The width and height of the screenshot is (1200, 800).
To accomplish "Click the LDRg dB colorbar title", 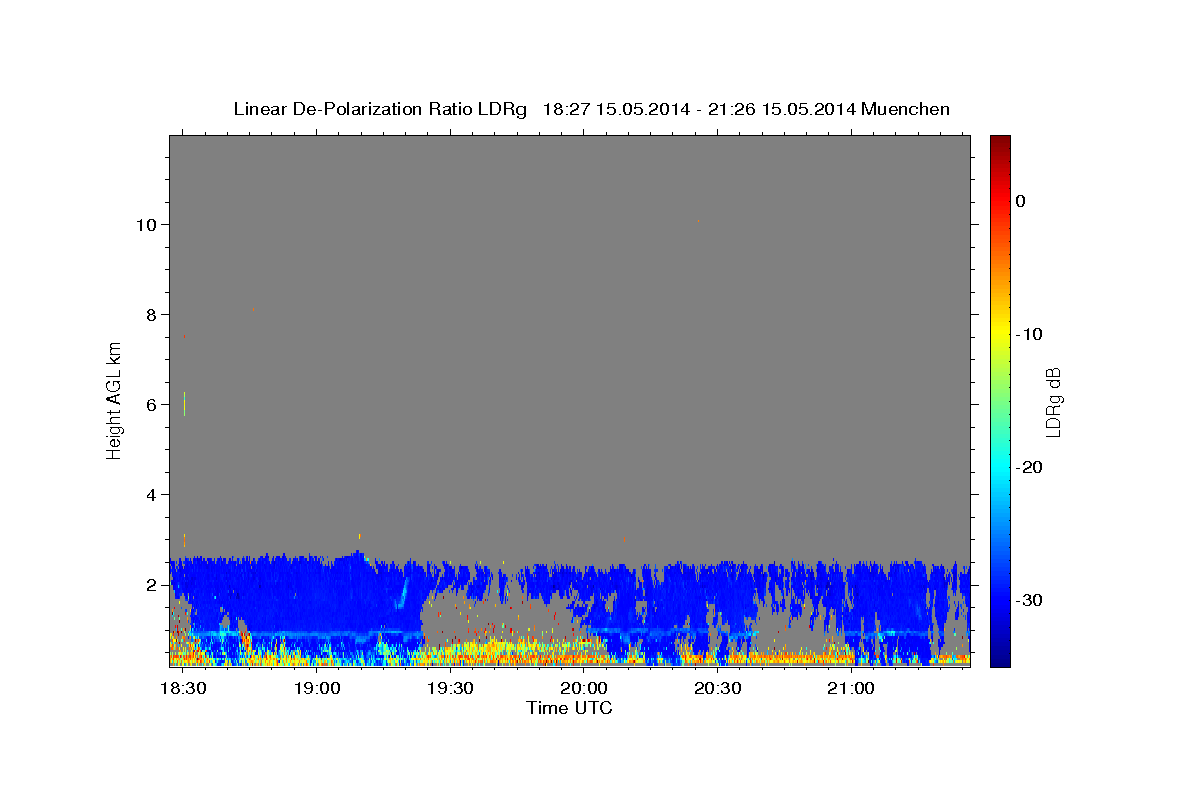I will tap(1053, 401).
